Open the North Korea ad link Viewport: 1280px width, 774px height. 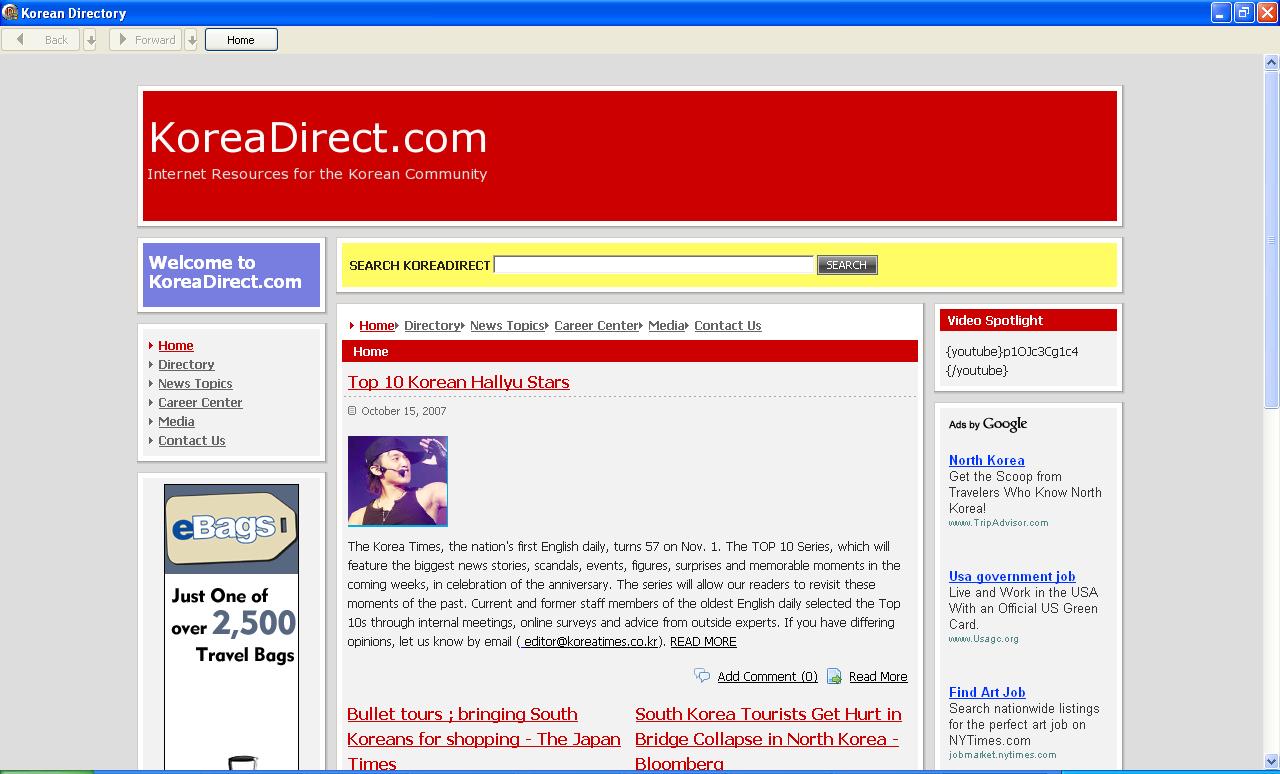coord(987,461)
